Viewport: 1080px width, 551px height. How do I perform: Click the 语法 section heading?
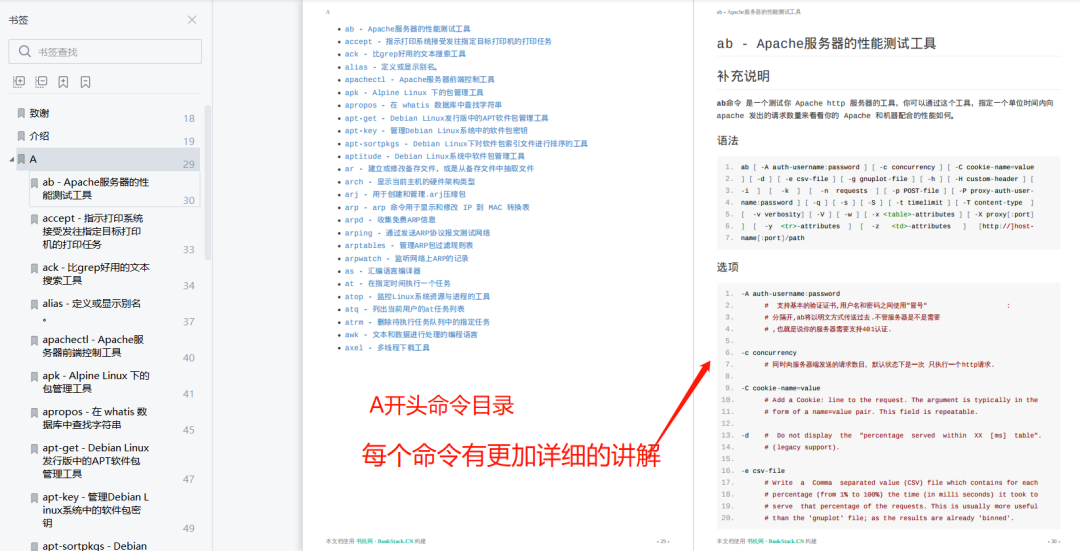[x=727, y=141]
